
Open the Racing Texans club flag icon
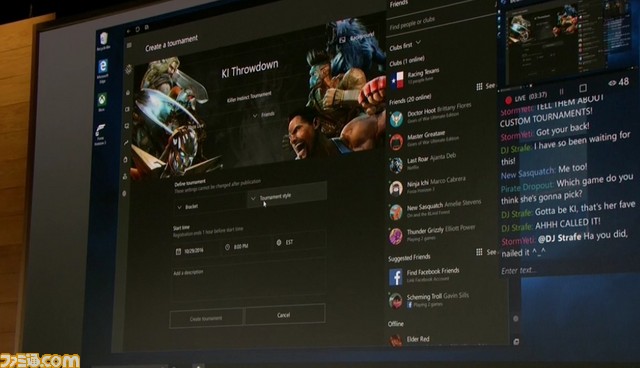click(397, 80)
